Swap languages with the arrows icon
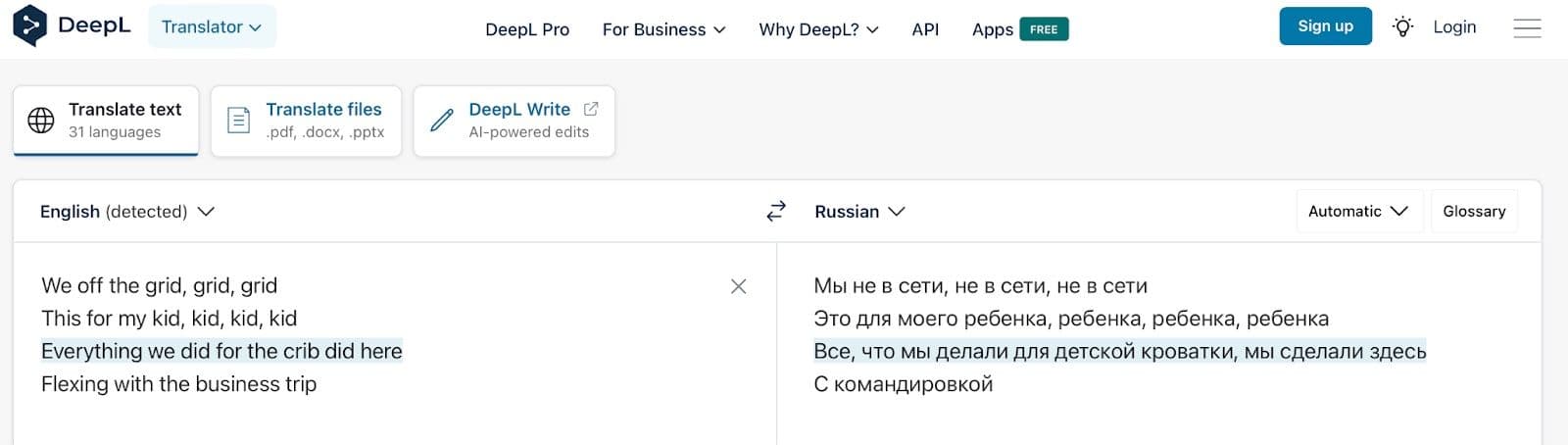The width and height of the screenshot is (1568, 445). coord(775,212)
